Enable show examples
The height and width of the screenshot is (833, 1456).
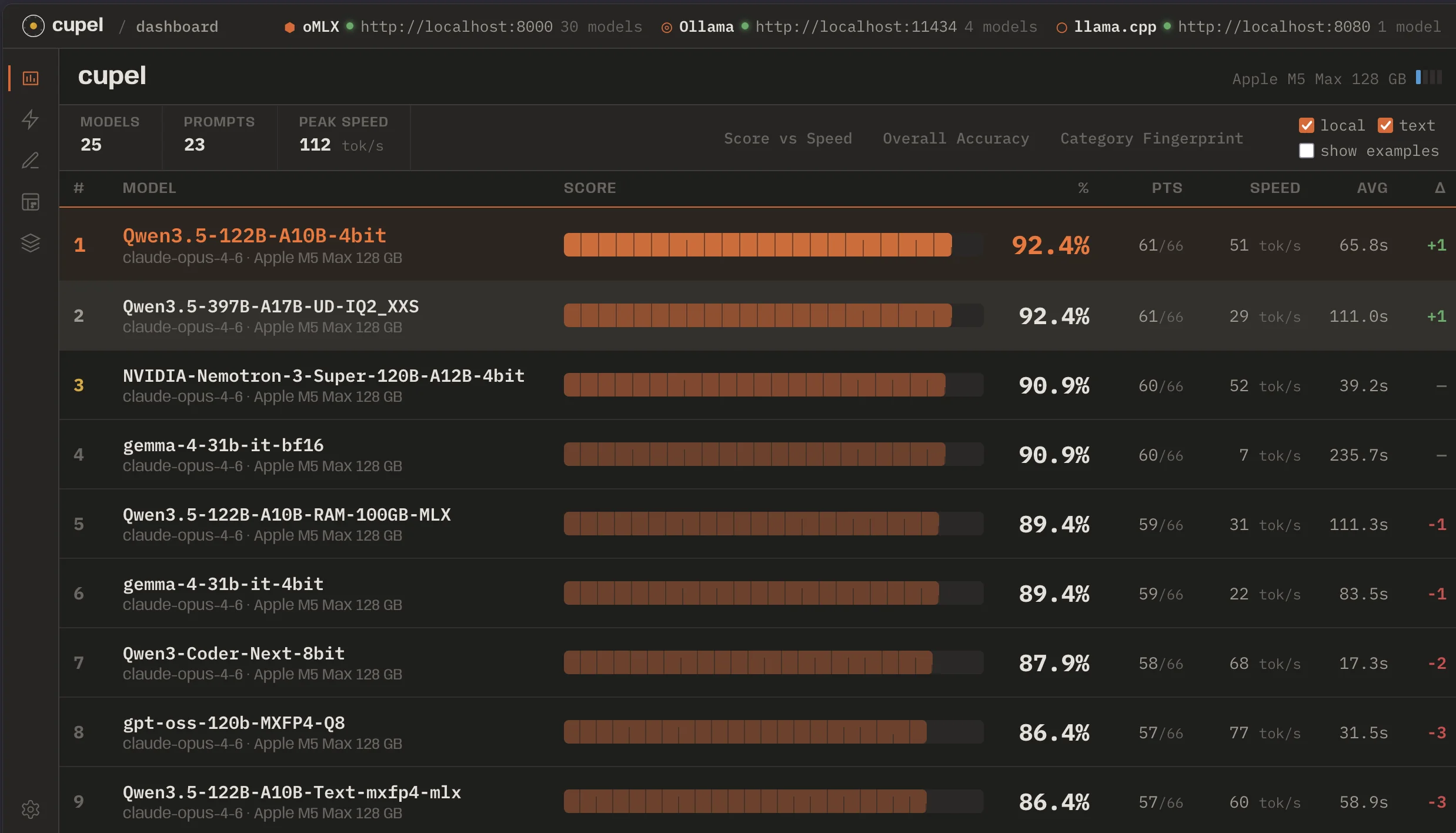click(1307, 151)
